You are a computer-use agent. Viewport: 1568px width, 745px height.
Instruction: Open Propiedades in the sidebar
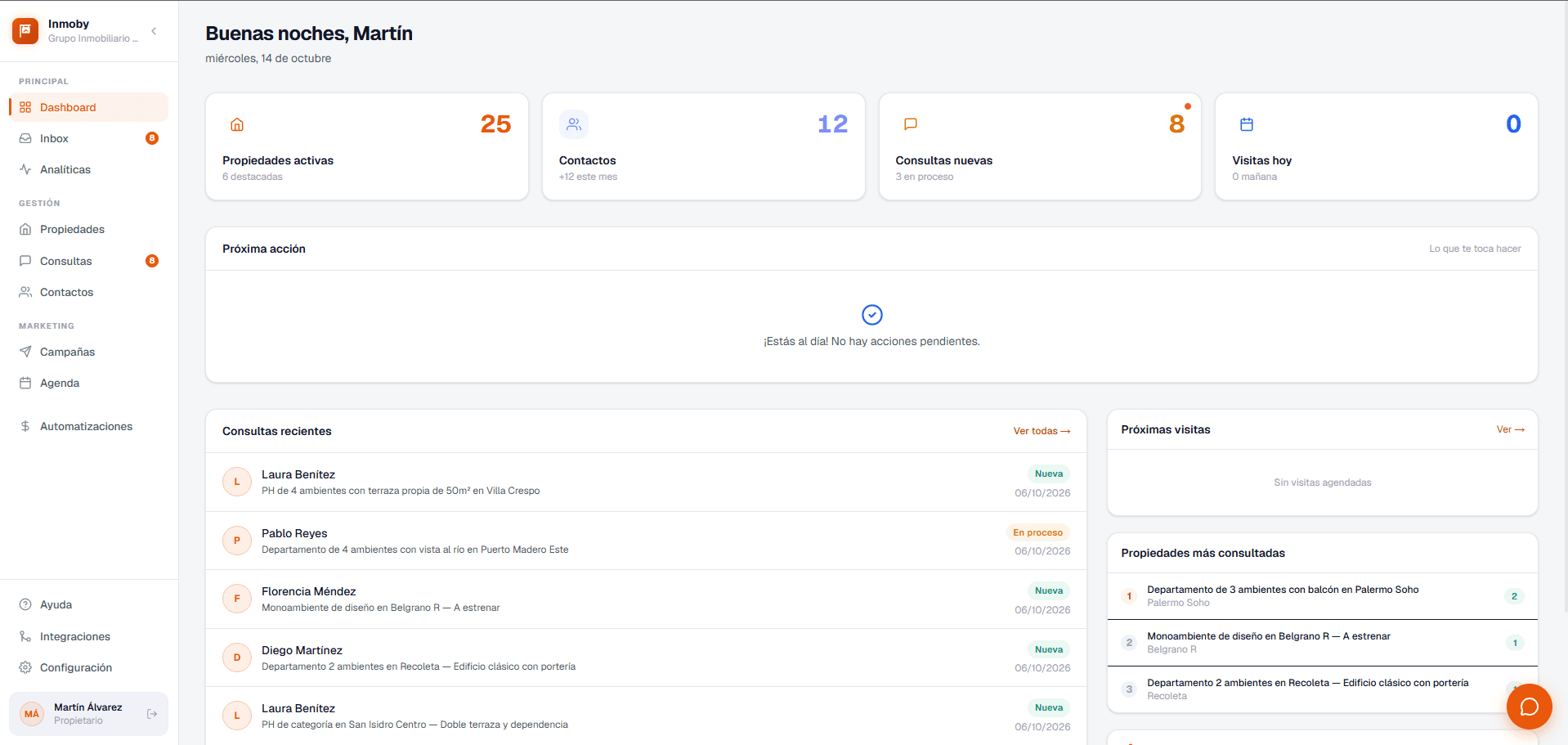88,229
